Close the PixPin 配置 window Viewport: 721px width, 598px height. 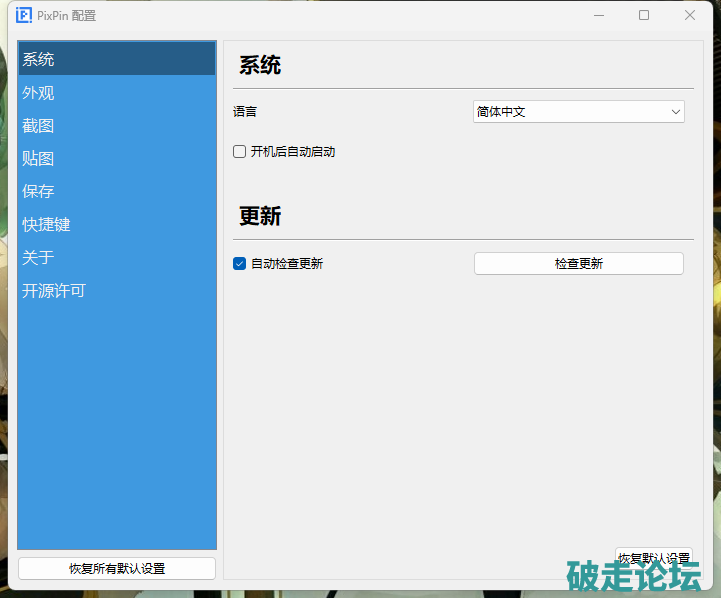[690, 16]
